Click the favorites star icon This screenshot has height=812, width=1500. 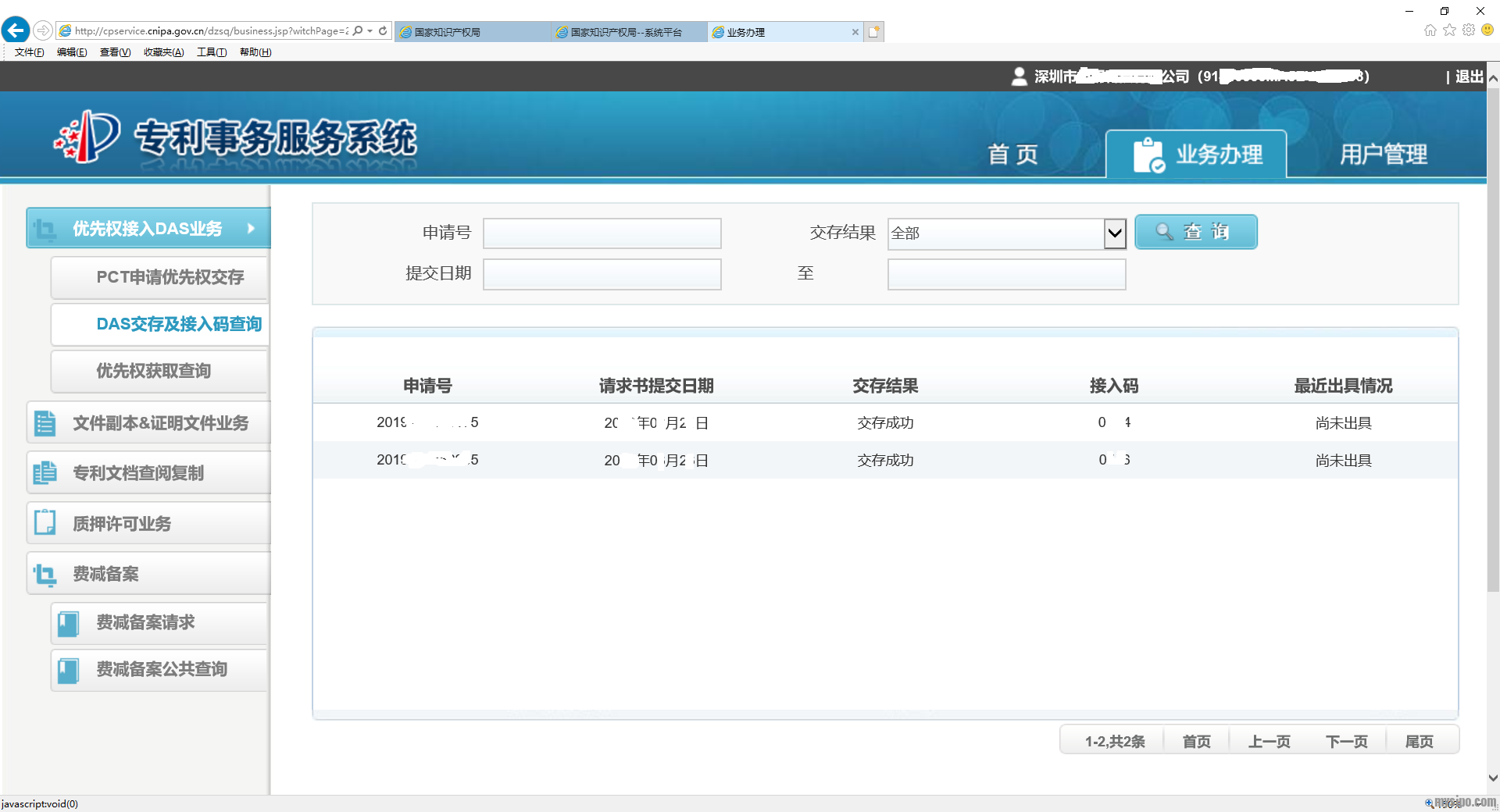click(x=1449, y=30)
